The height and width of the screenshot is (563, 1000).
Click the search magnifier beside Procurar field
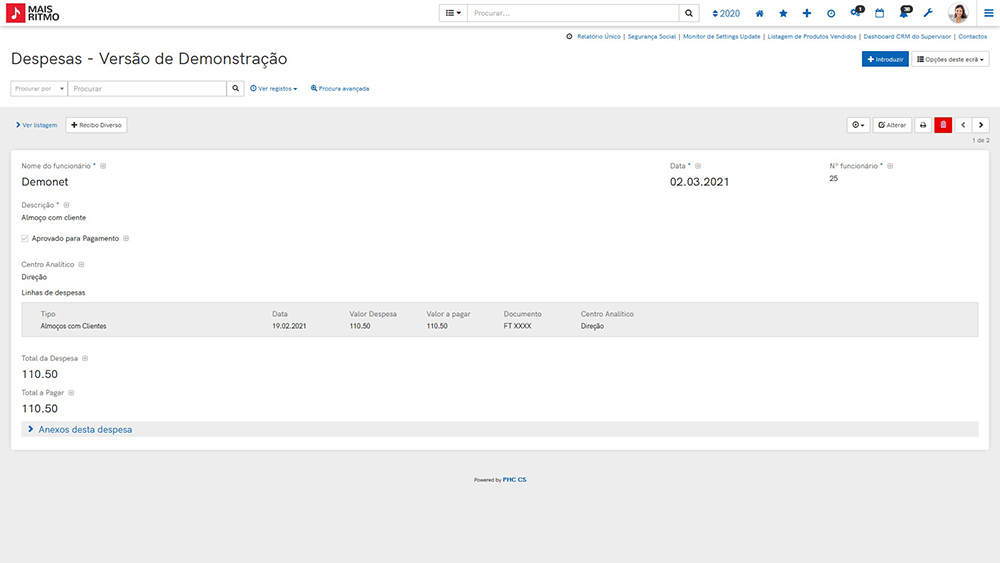[x=236, y=88]
